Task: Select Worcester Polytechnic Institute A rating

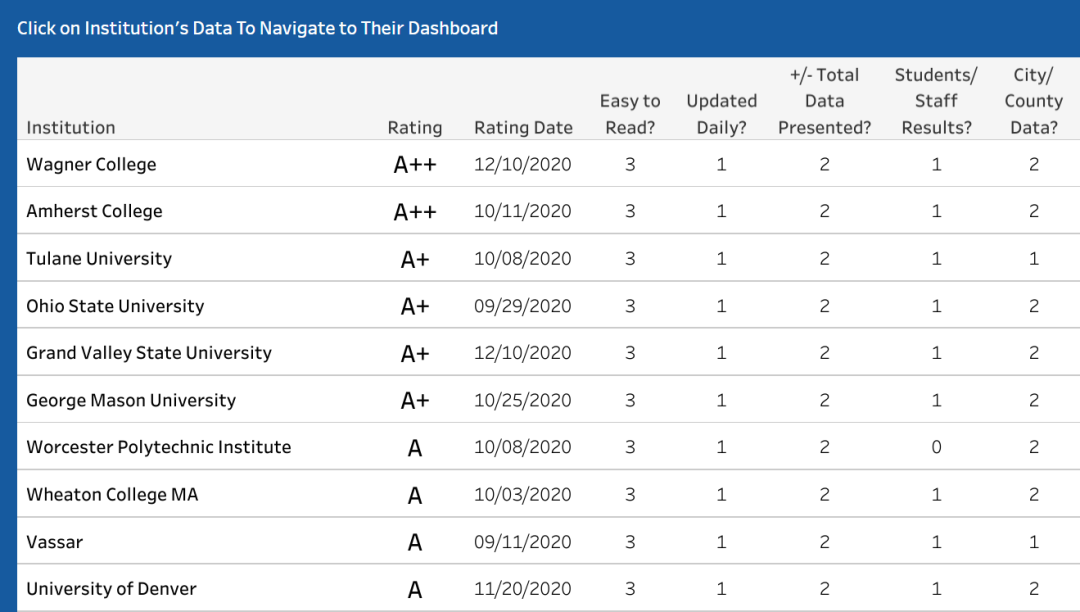Action: coord(415,448)
